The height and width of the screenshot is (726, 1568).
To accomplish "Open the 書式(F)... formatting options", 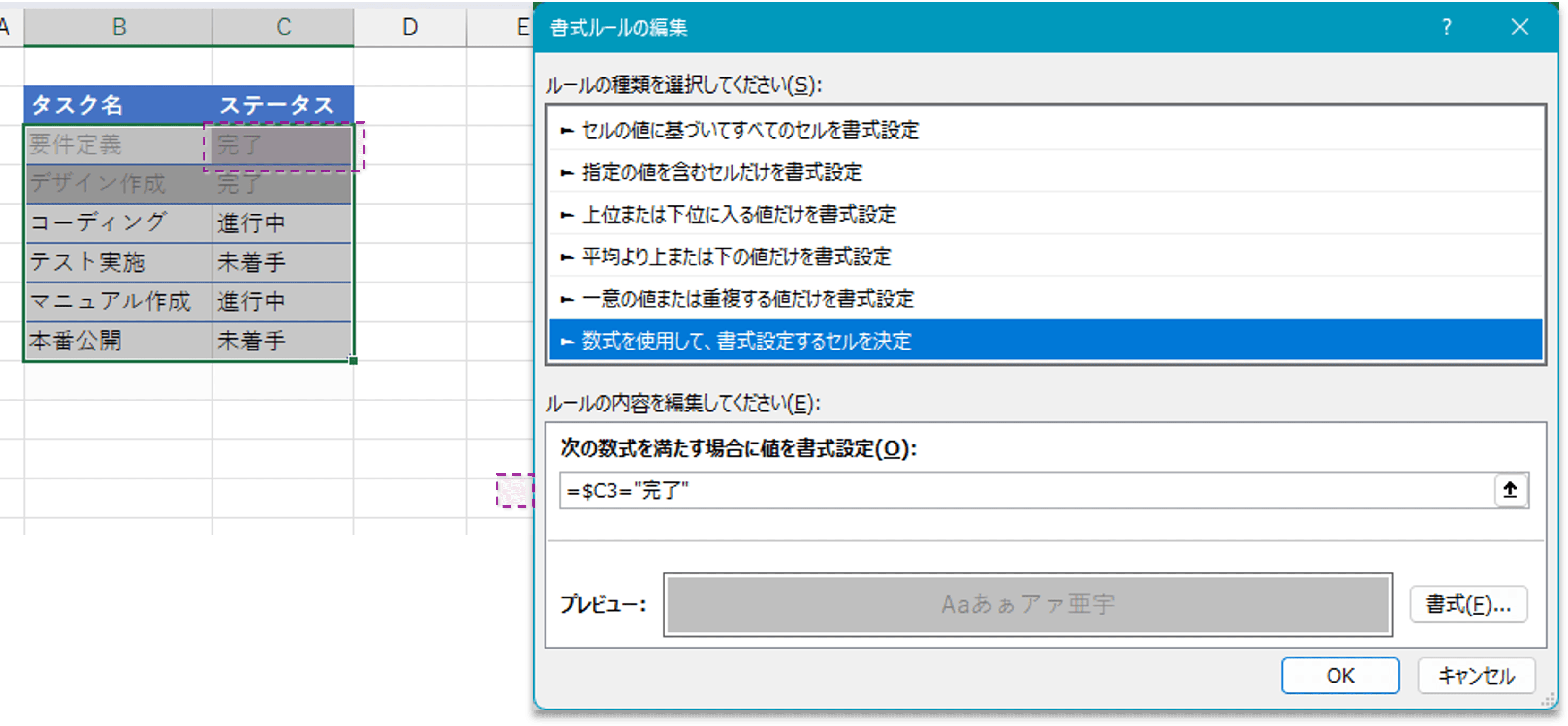I will (1468, 604).
